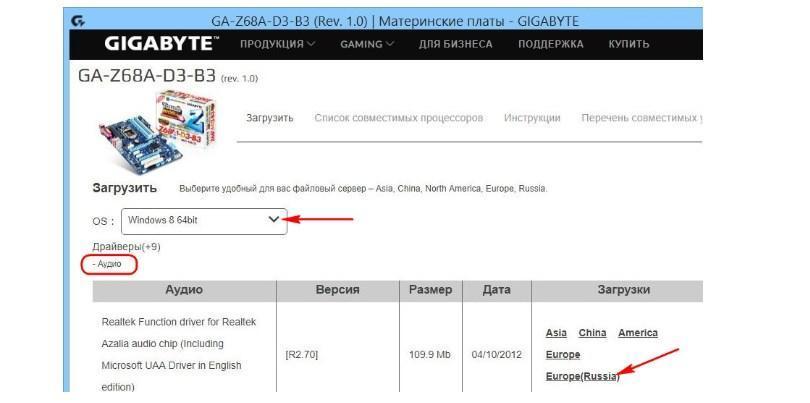Open the ПОДДЕРЖКА menu item
810x403 pixels.
(551, 44)
